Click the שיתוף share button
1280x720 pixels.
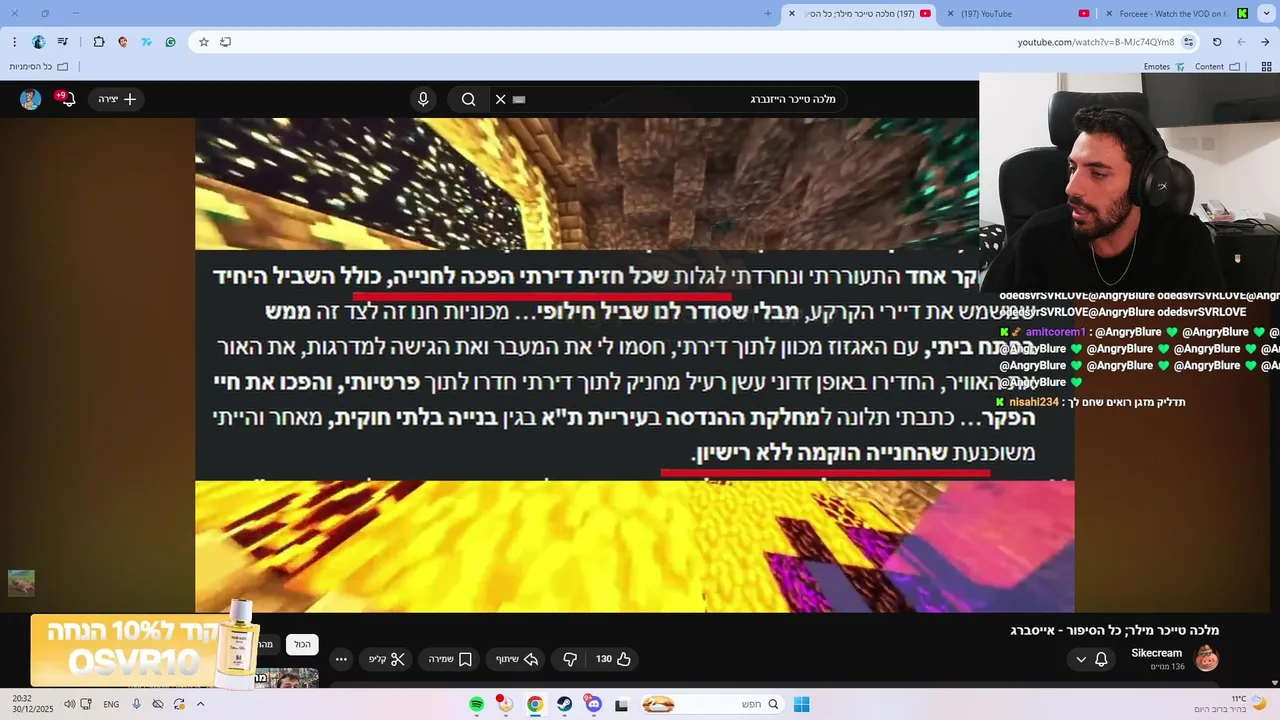pos(517,659)
